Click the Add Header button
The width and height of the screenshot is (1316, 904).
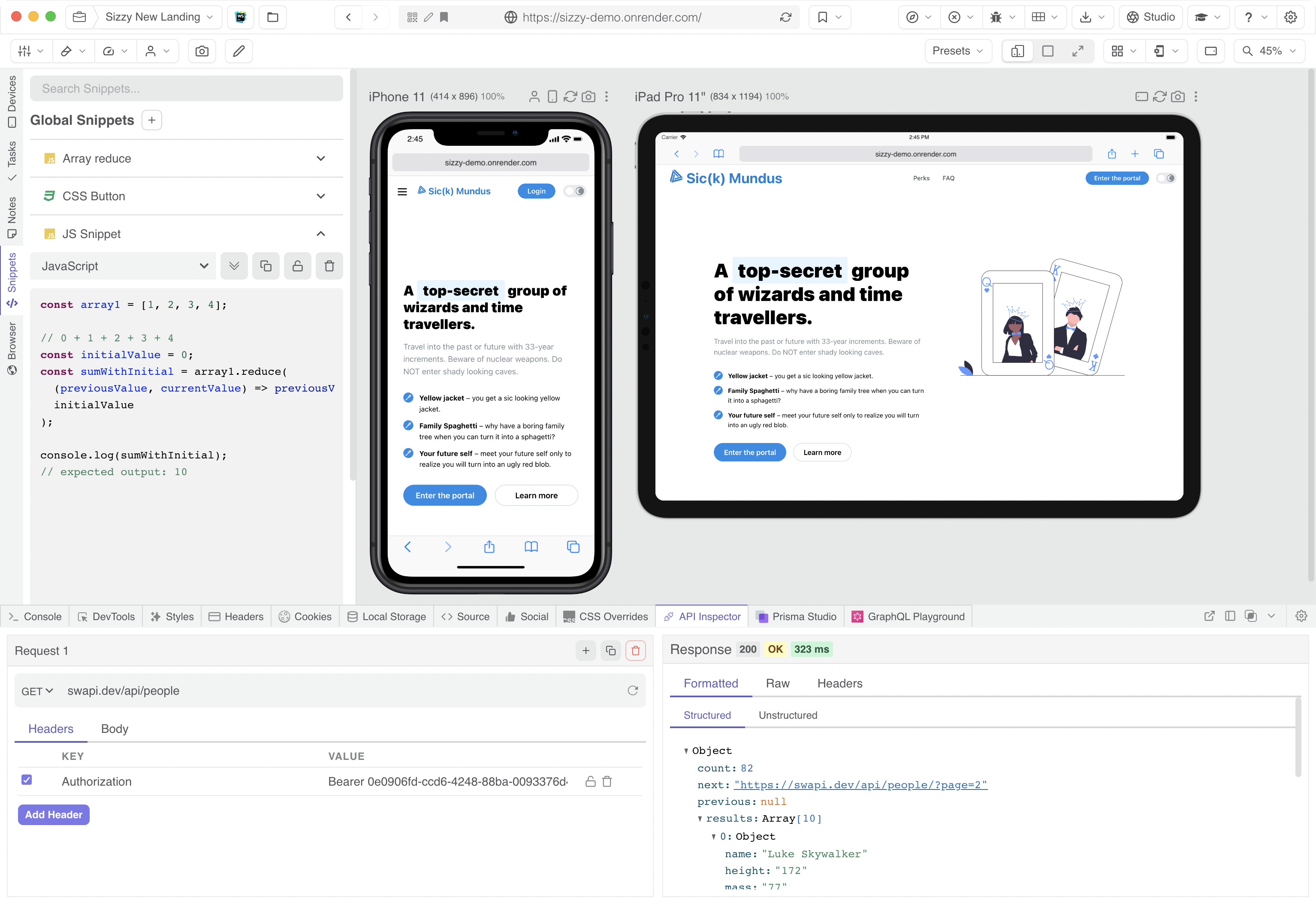[54, 815]
